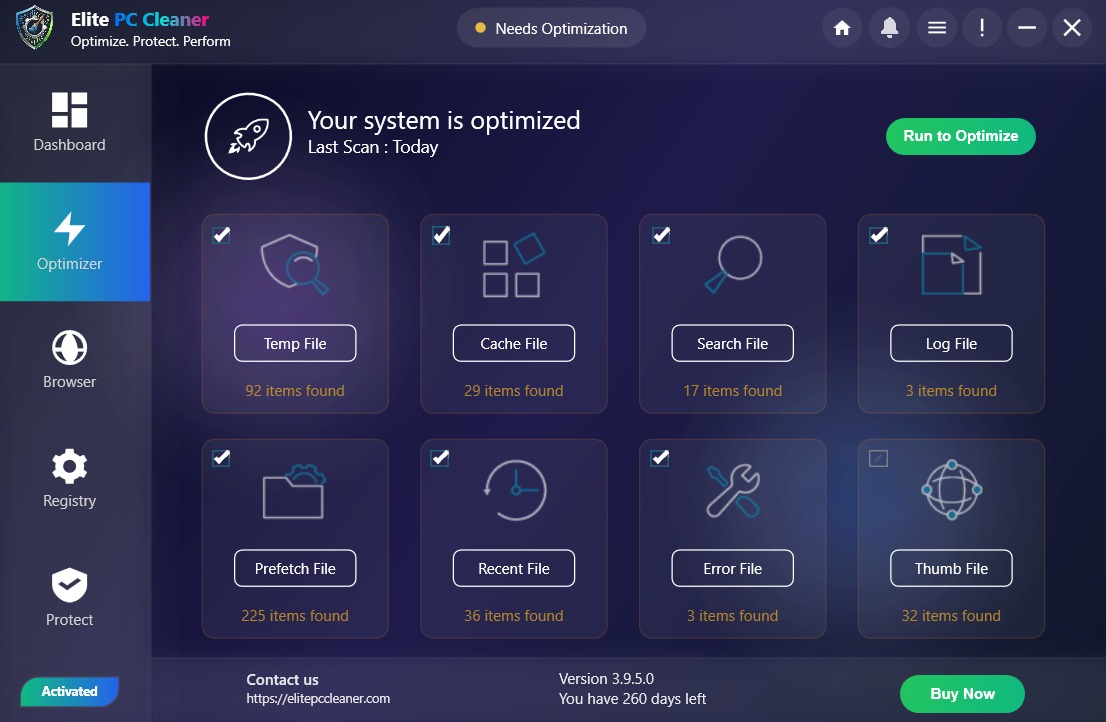Click 'Version 3.9.5.0' text
The width and height of the screenshot is (1106, 722).
click(x=606, y=678)
